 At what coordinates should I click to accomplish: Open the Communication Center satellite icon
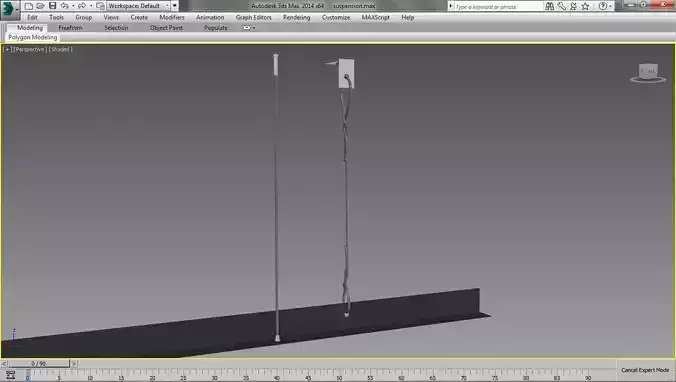(573, 6)
